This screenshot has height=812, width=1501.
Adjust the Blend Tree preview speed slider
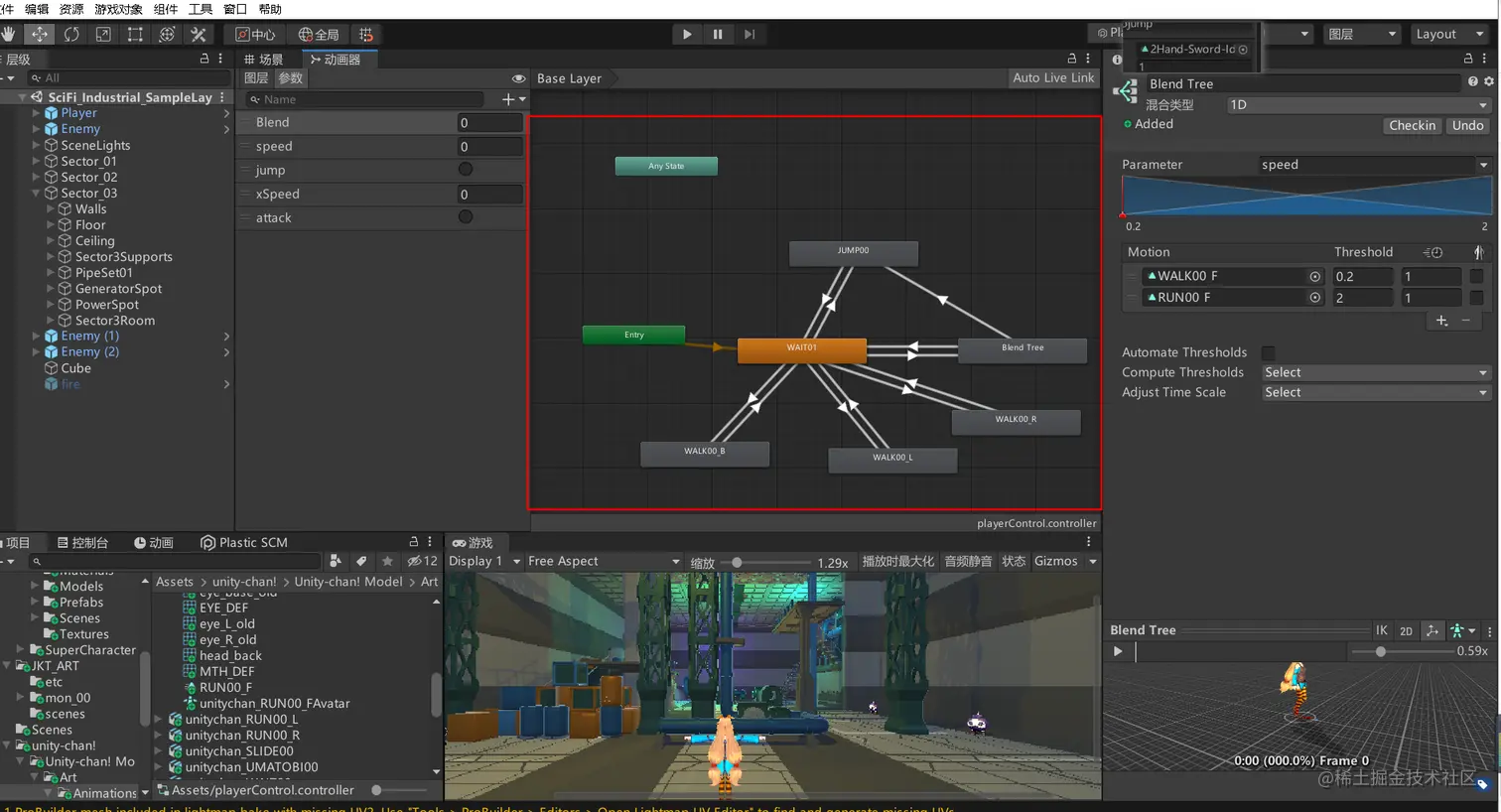click(x=1402, y=651)
